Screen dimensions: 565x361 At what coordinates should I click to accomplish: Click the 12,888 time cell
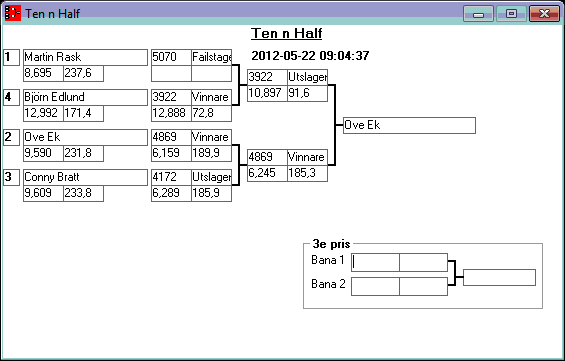(171, 113)
